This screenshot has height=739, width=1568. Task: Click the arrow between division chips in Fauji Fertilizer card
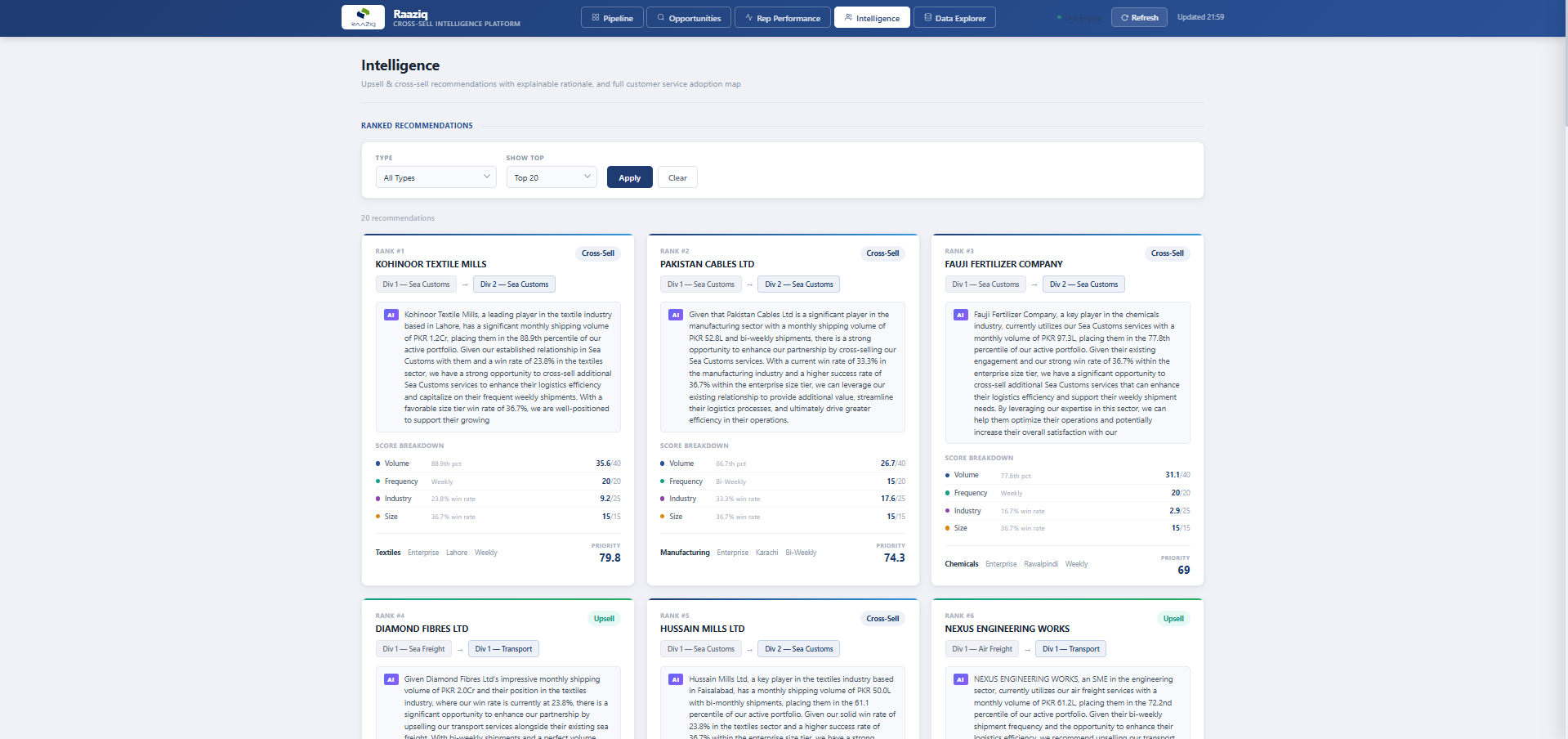click(1034, 284)
